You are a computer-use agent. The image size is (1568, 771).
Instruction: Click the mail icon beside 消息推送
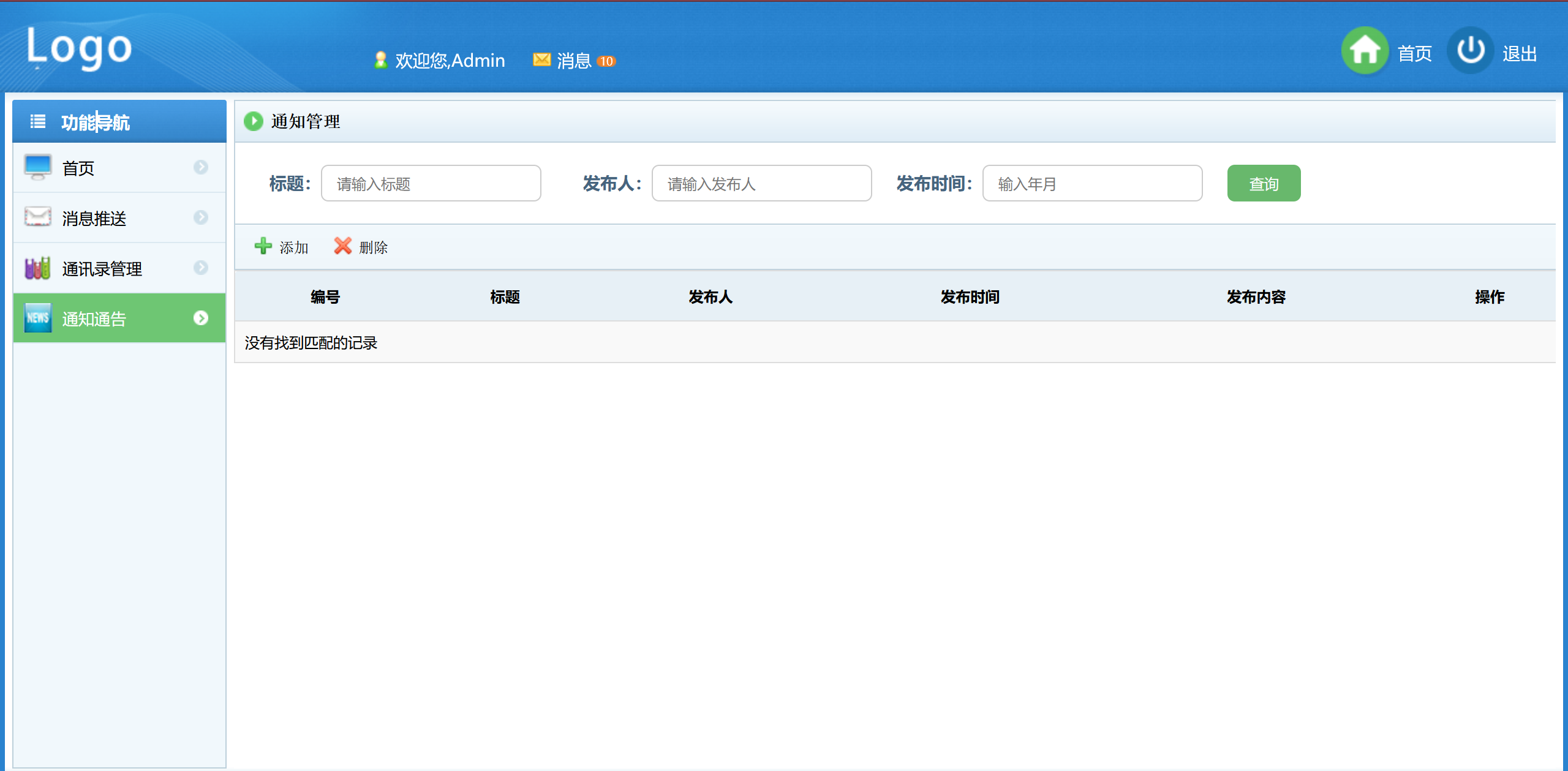click(38, 217)
